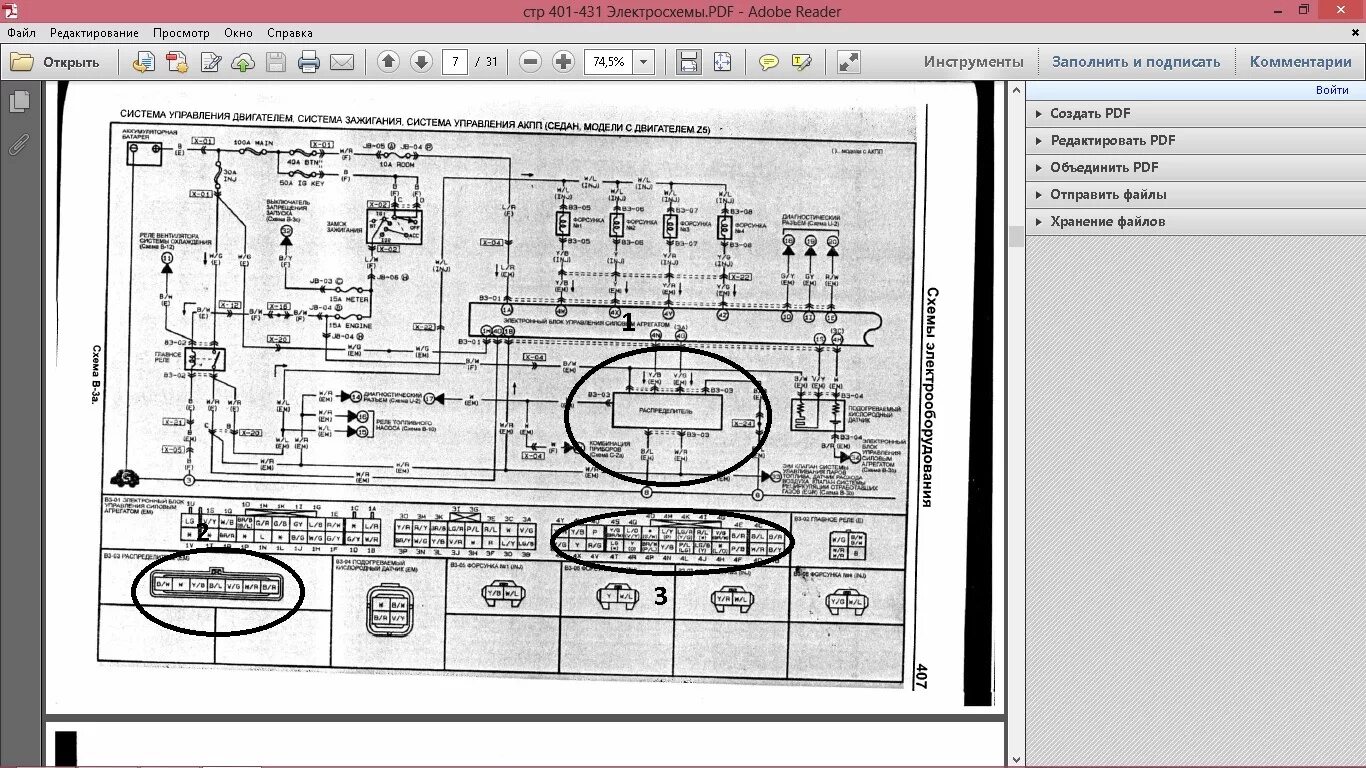Open the attachments paperclip panel
Viewport: 1366px width, 768px height.
[x=18, y=144]
